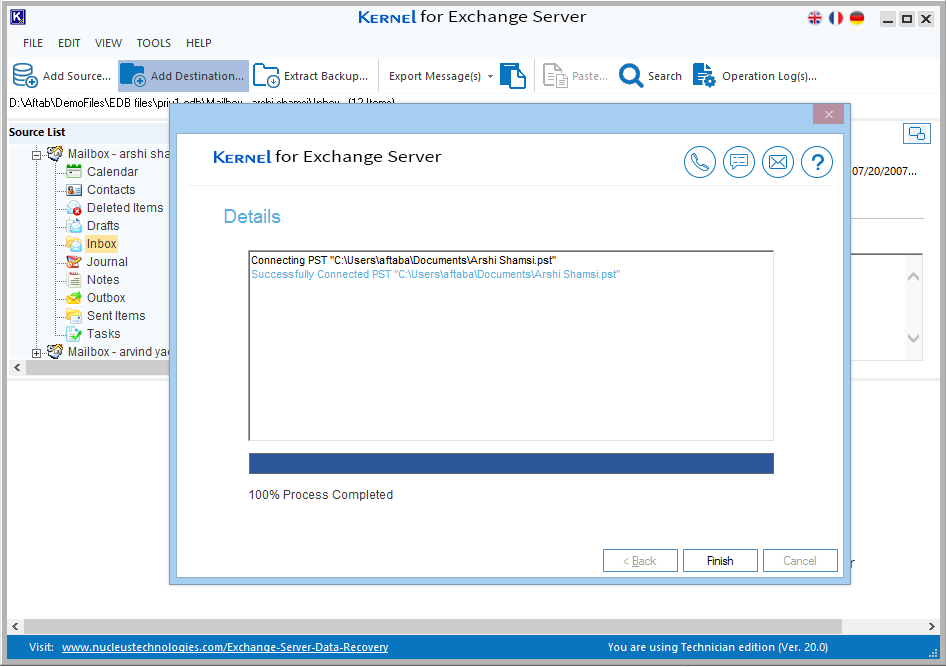Click the preview pane scroll up arrow
This screenshot has width=946, height=667.
913,277
